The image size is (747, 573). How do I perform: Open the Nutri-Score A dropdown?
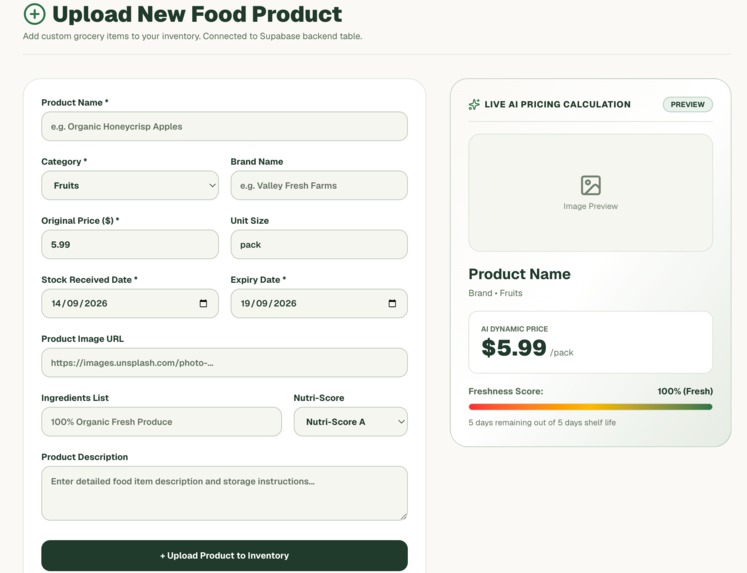pos(351,422)
